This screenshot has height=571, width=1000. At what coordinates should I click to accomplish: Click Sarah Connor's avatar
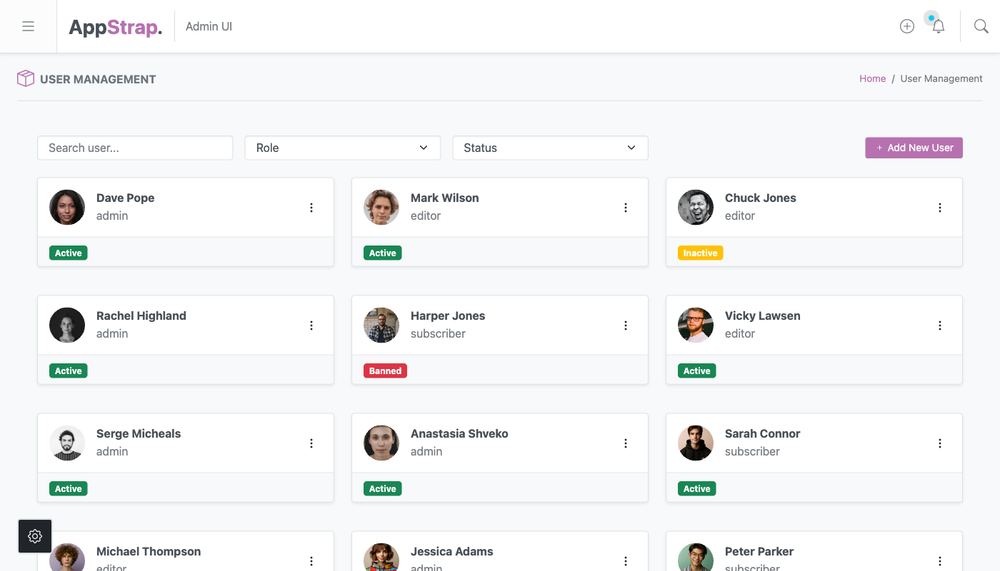696,443
